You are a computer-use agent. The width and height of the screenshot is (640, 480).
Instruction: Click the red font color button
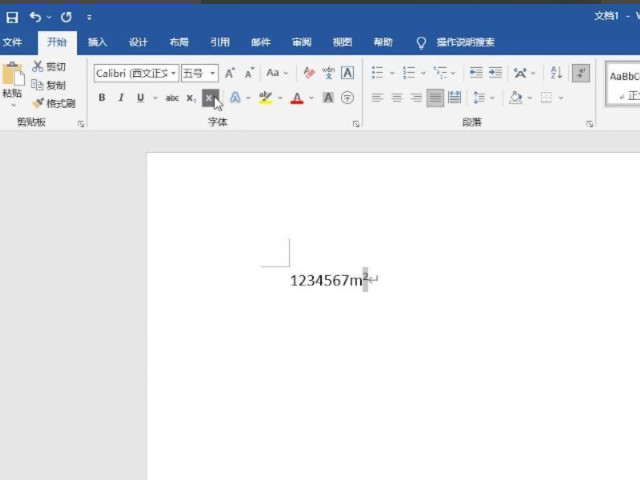[296, 98]
